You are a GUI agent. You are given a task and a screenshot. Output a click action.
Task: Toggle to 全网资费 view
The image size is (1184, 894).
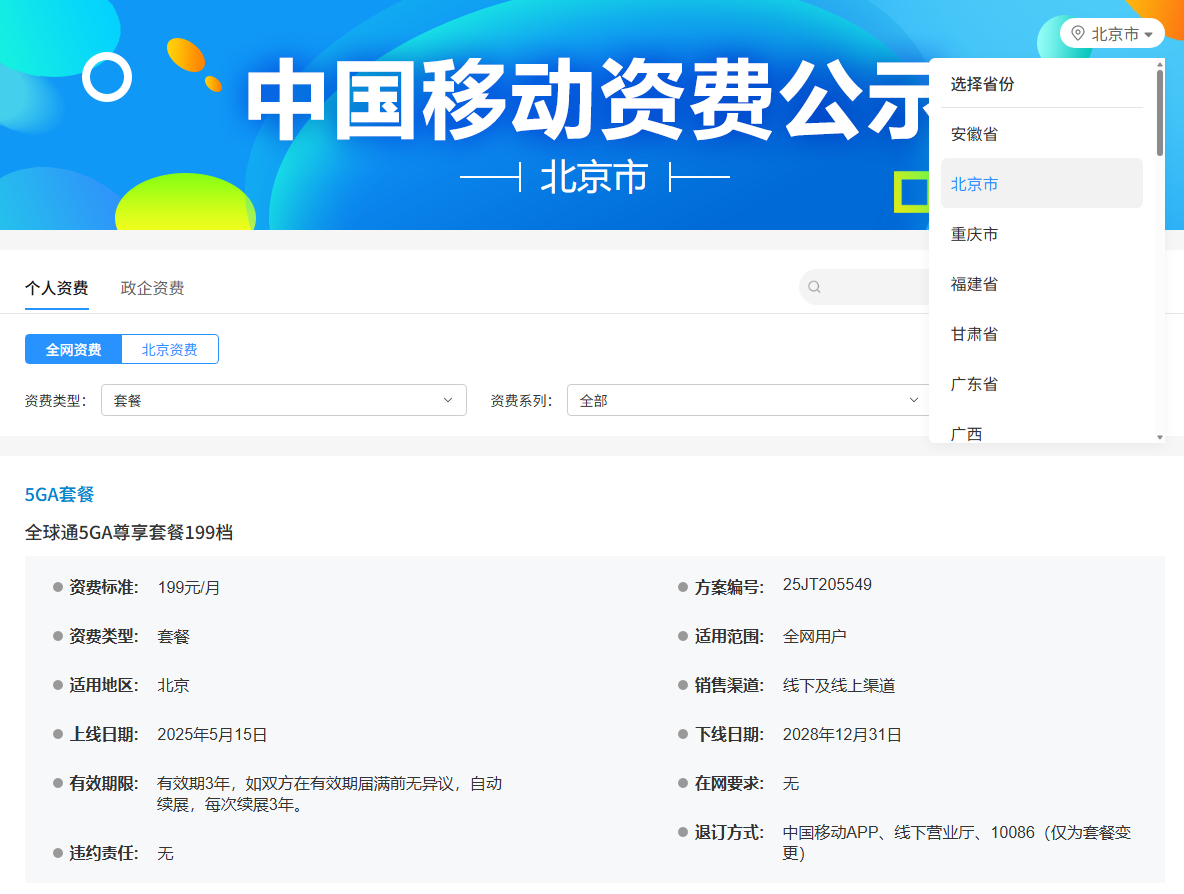pyautogui.click(x=73, y=350)
